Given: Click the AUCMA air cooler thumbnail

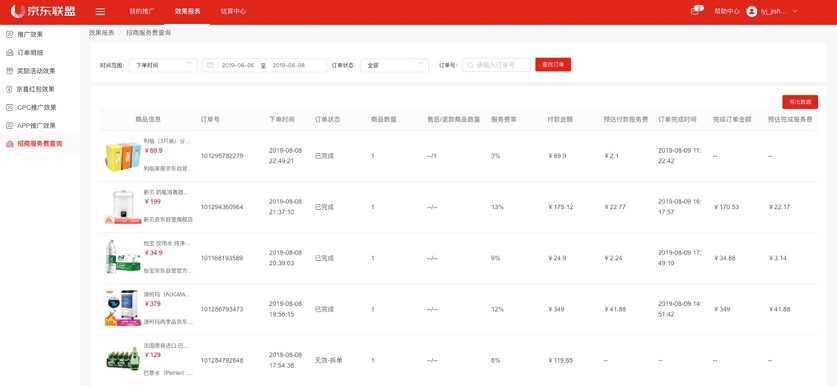Looking at the screenshot, I should (x=123, y=308).
